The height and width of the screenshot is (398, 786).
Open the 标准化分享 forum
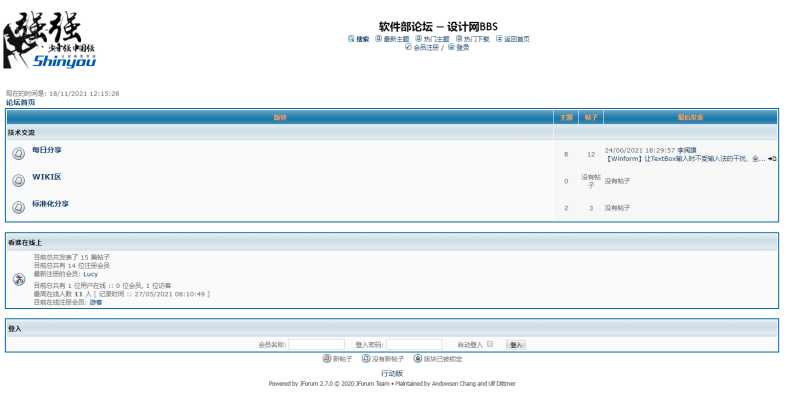point(51,204)
